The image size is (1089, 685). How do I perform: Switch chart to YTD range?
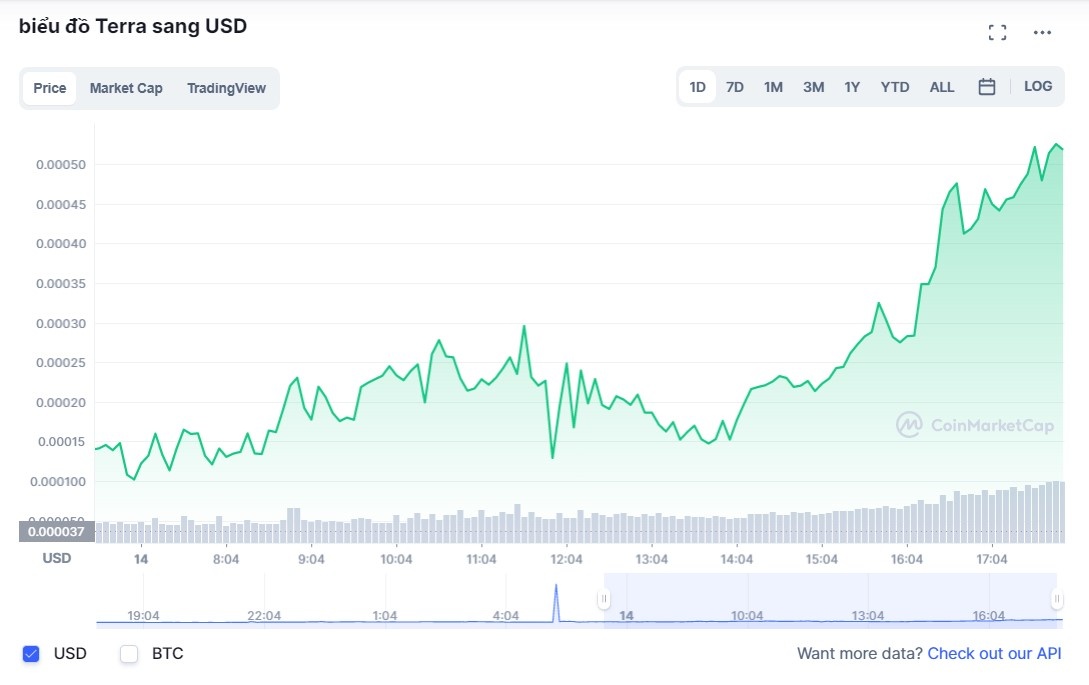895,87
